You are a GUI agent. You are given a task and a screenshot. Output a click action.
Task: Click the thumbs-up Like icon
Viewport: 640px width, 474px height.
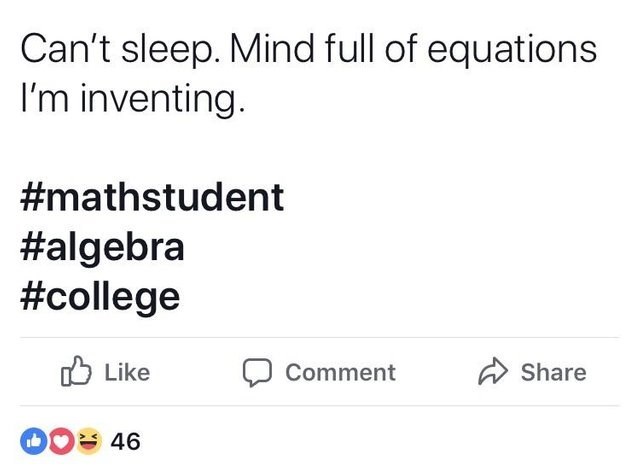[x=75, y=372]
